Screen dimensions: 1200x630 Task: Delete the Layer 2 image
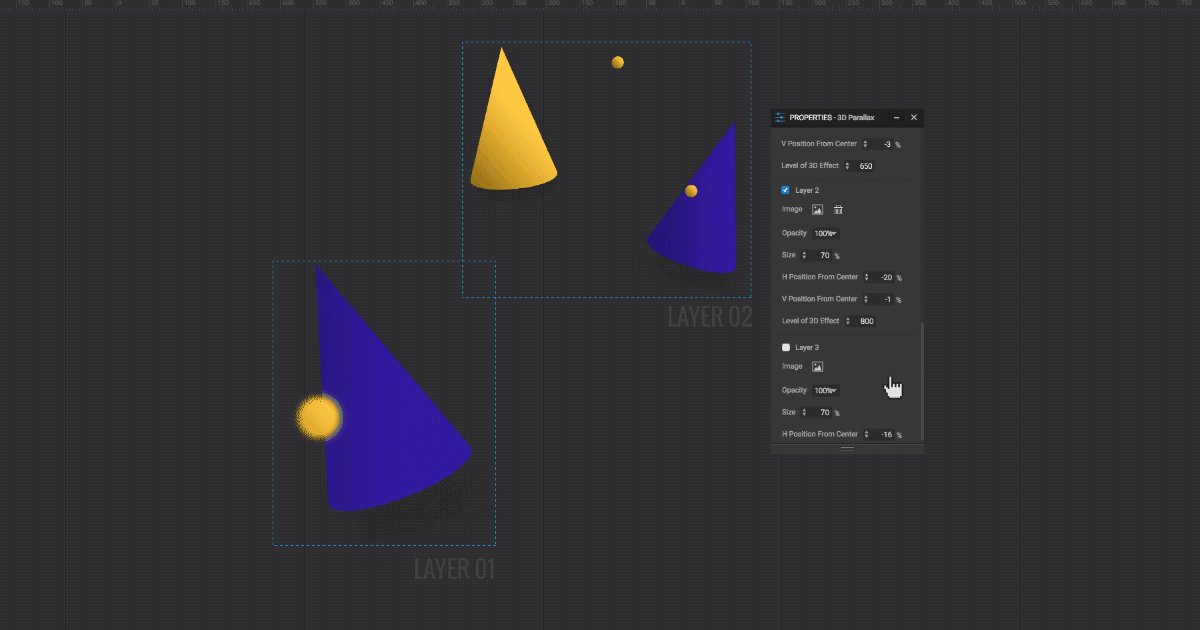tap(839, 210)
